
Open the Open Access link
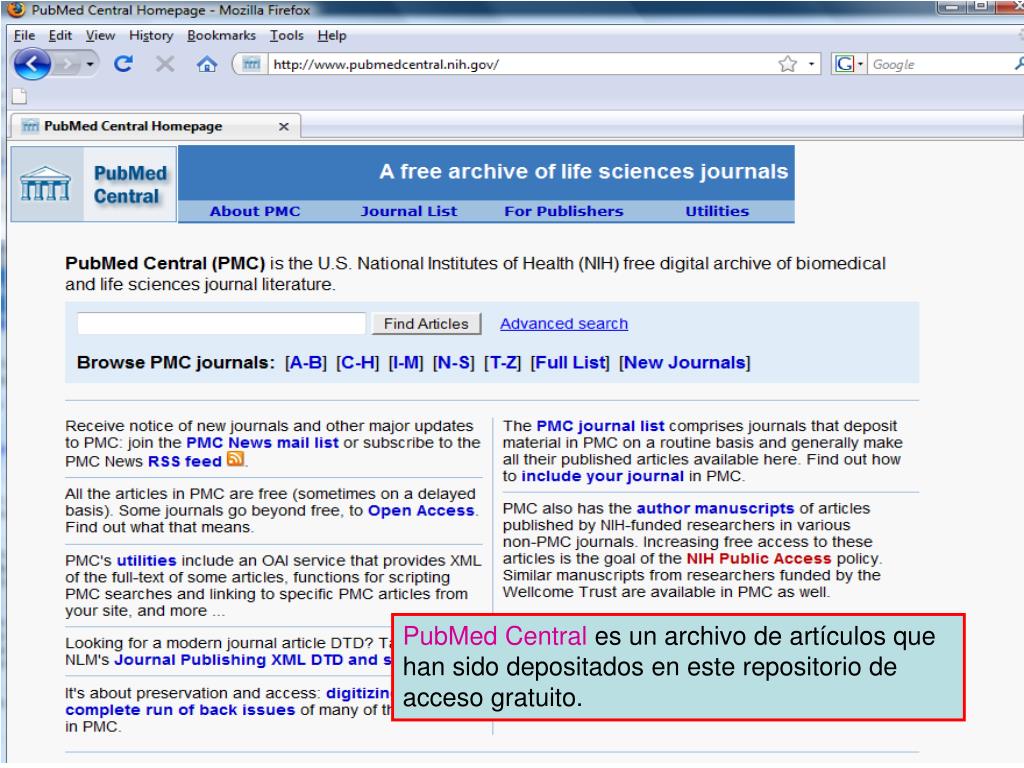(421, 511)
